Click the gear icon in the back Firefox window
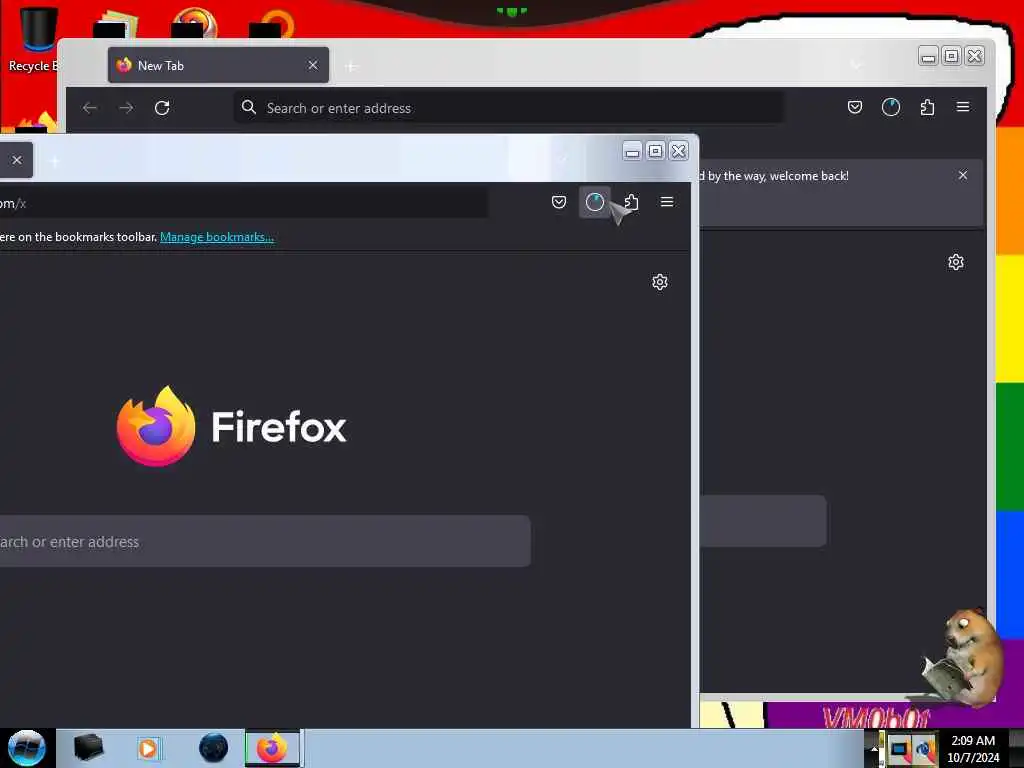Screen dimensions: 1024x768 (955, 262)
